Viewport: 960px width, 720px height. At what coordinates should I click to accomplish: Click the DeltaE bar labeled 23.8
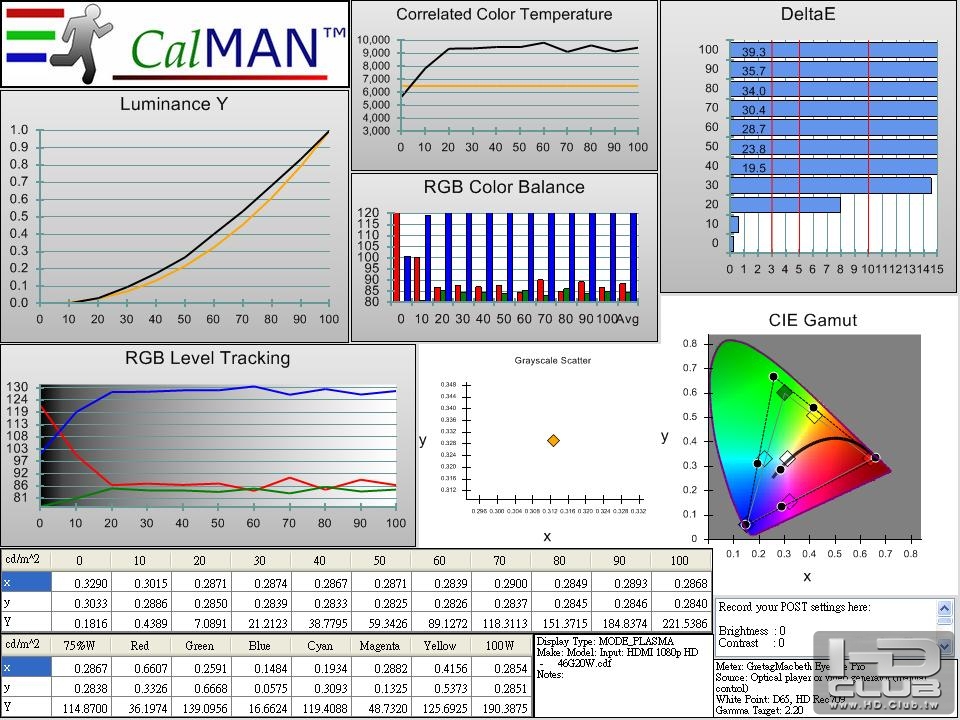(x=833, y=148)
